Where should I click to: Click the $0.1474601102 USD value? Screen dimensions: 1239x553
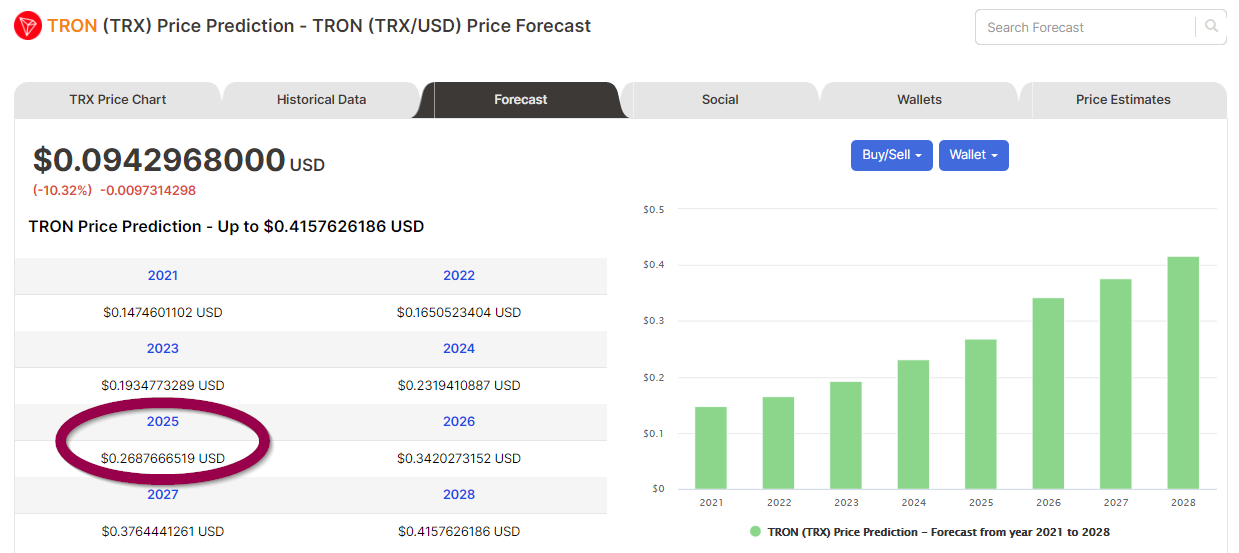tap(163, 312)
